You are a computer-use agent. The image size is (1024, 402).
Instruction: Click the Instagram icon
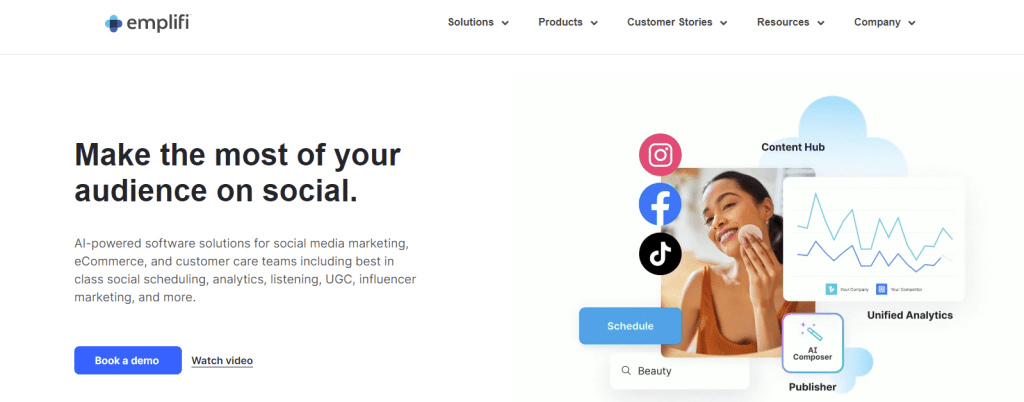(x=660, y=155)
